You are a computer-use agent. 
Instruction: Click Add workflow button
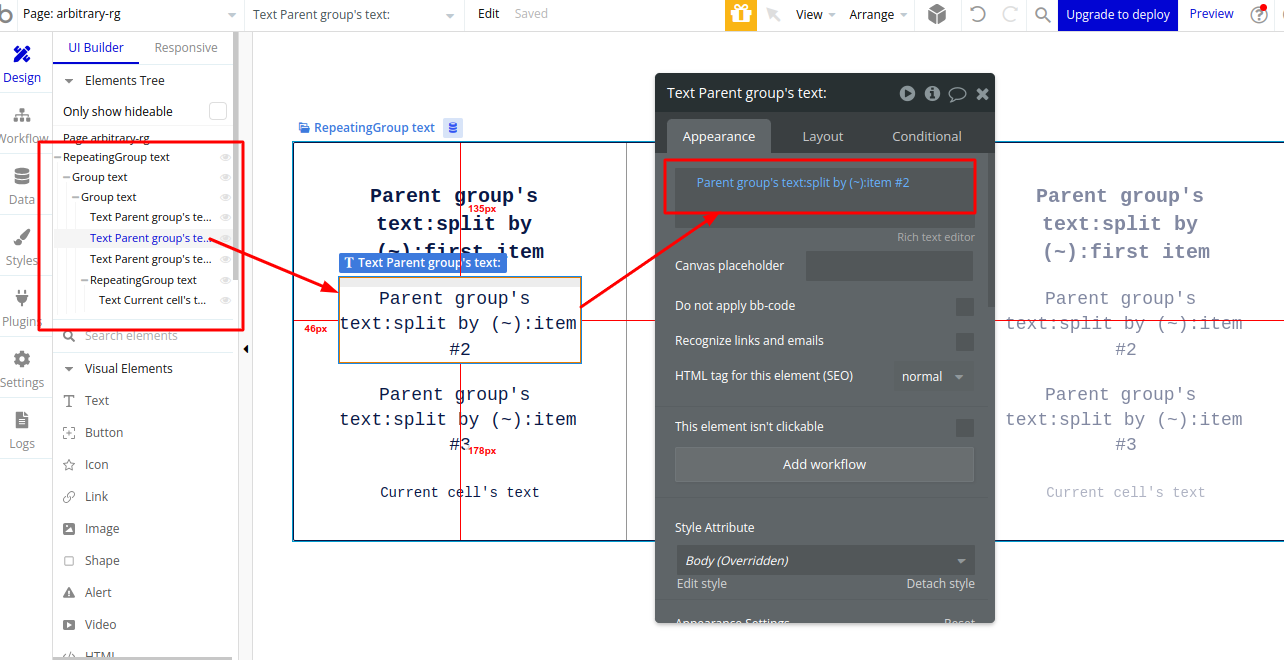[824, 464]
